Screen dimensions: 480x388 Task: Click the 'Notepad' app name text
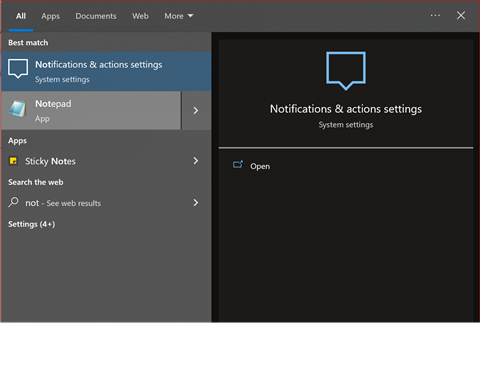click(x=53, y=104)
